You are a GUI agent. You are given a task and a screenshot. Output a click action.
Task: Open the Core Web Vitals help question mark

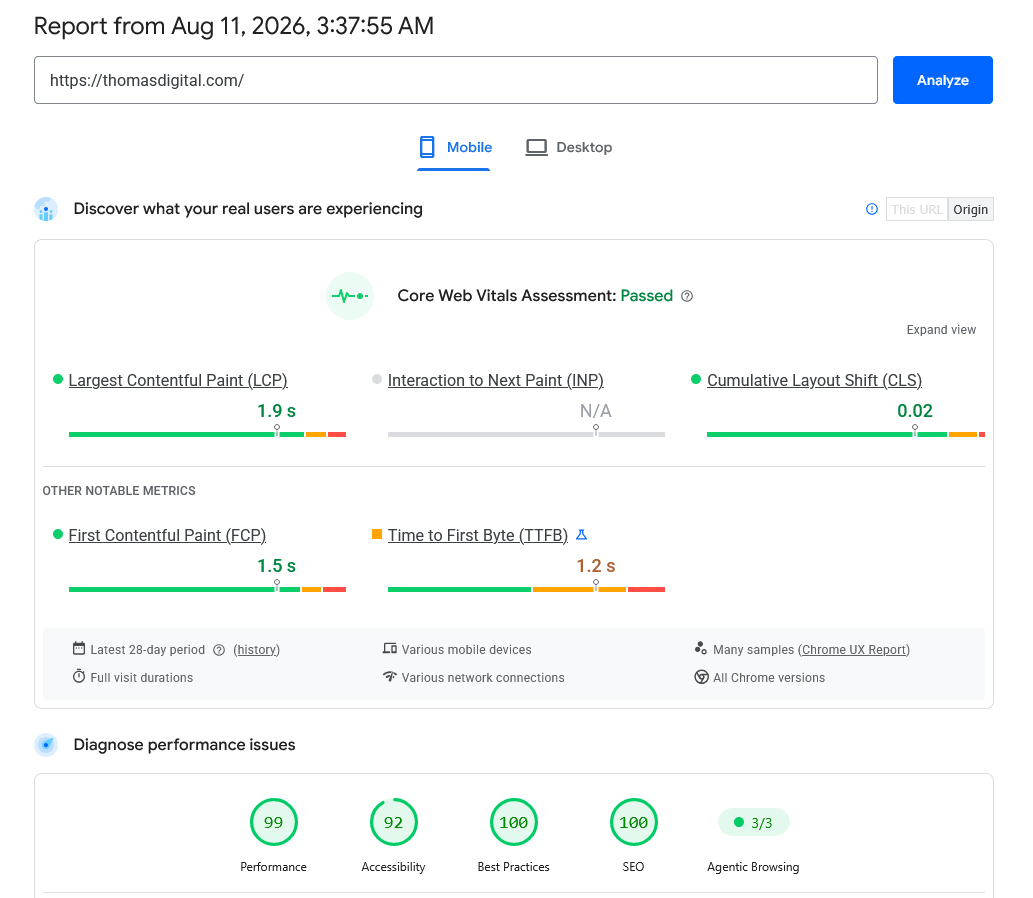coord(687,296)
